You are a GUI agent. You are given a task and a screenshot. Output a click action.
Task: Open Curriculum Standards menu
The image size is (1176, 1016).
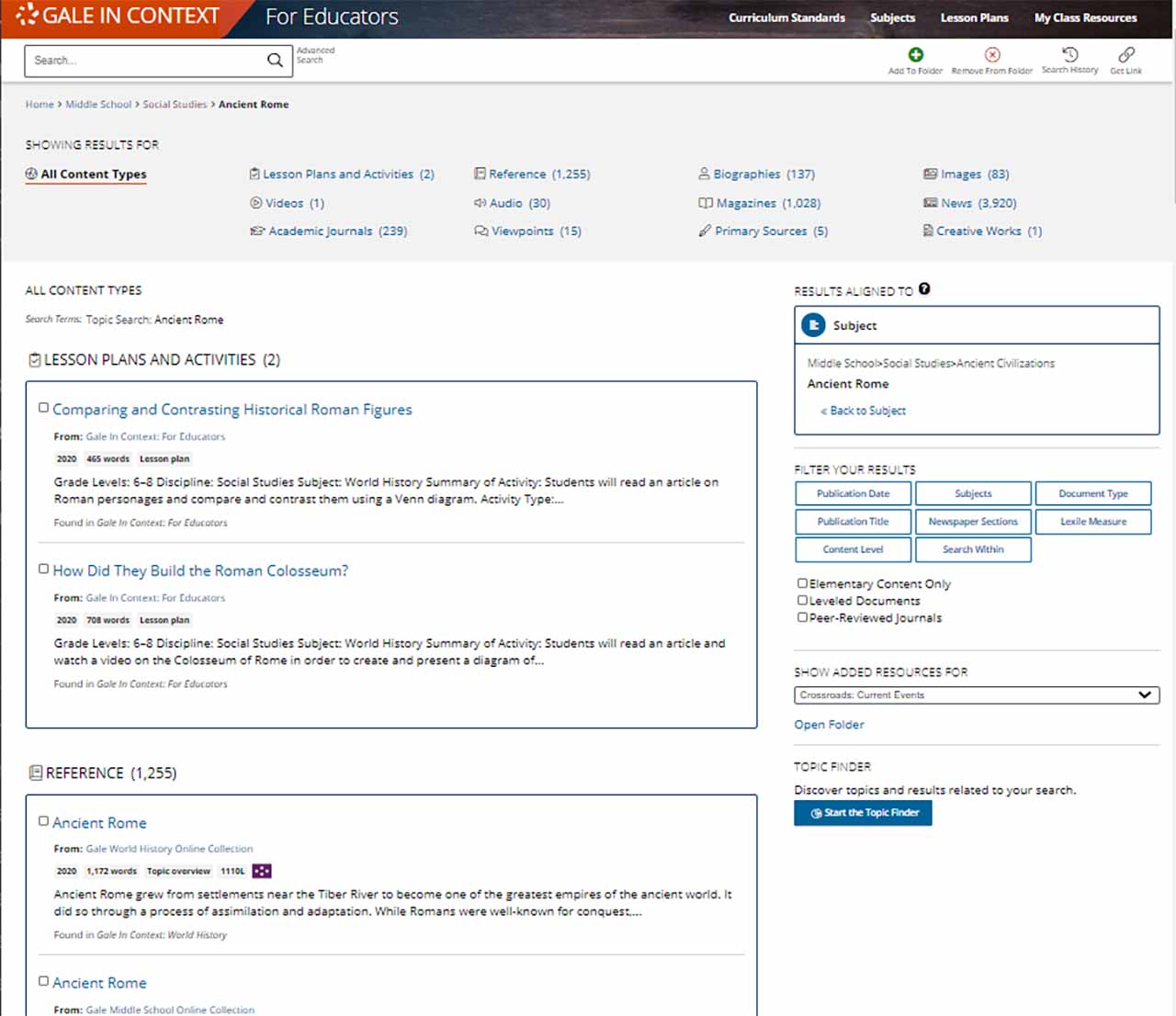point(787,17)
